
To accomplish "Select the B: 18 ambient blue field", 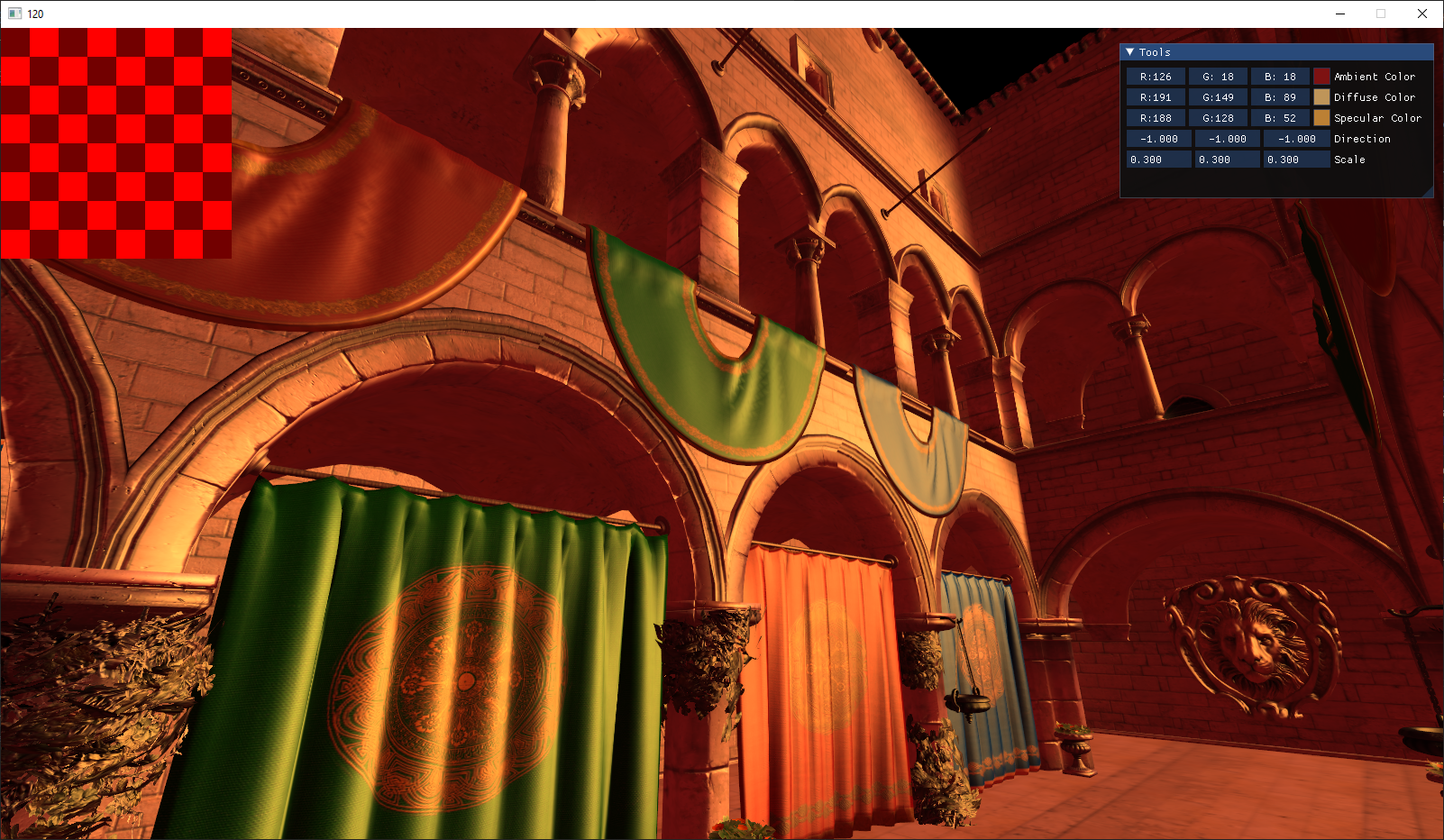I will tap(1280, 76).
